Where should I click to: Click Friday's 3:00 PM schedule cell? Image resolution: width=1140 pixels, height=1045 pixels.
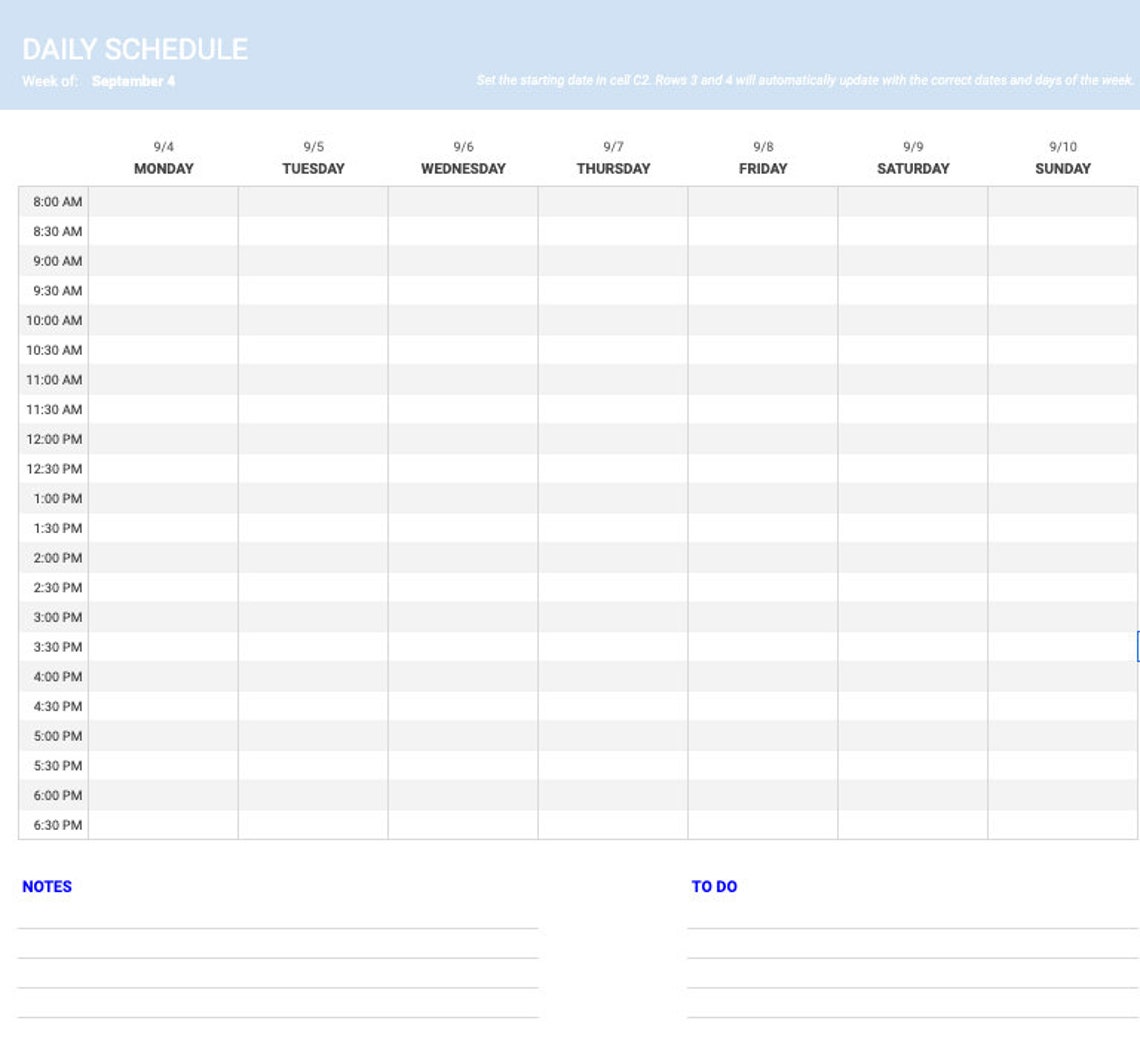762,617
